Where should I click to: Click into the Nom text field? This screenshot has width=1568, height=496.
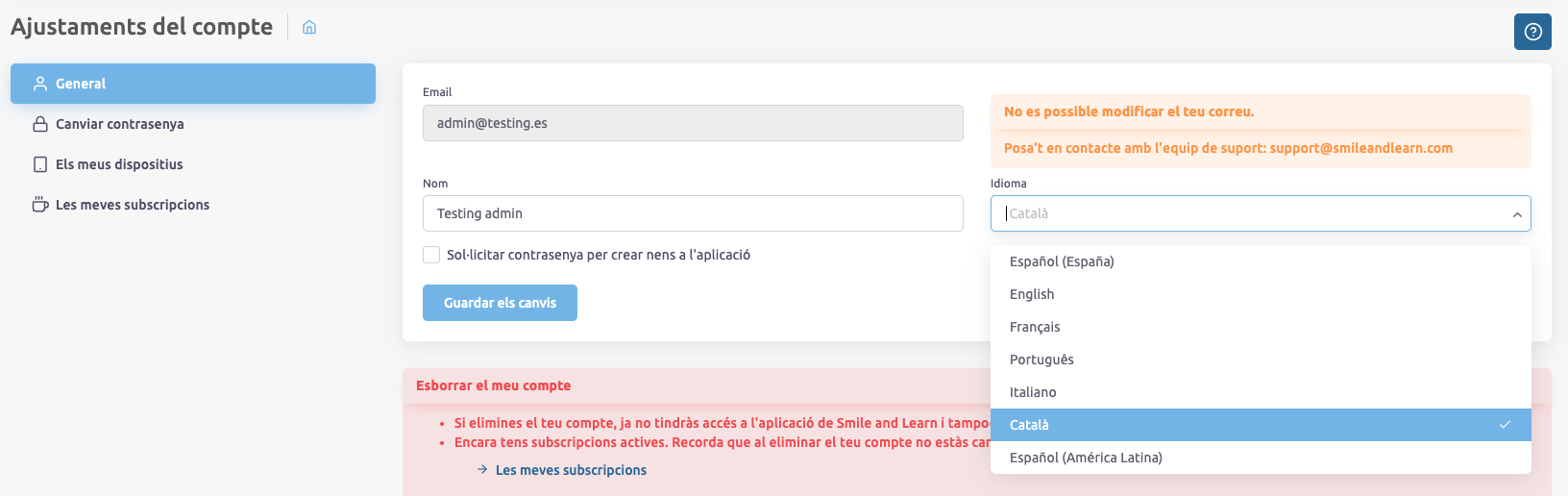point(692,213)
